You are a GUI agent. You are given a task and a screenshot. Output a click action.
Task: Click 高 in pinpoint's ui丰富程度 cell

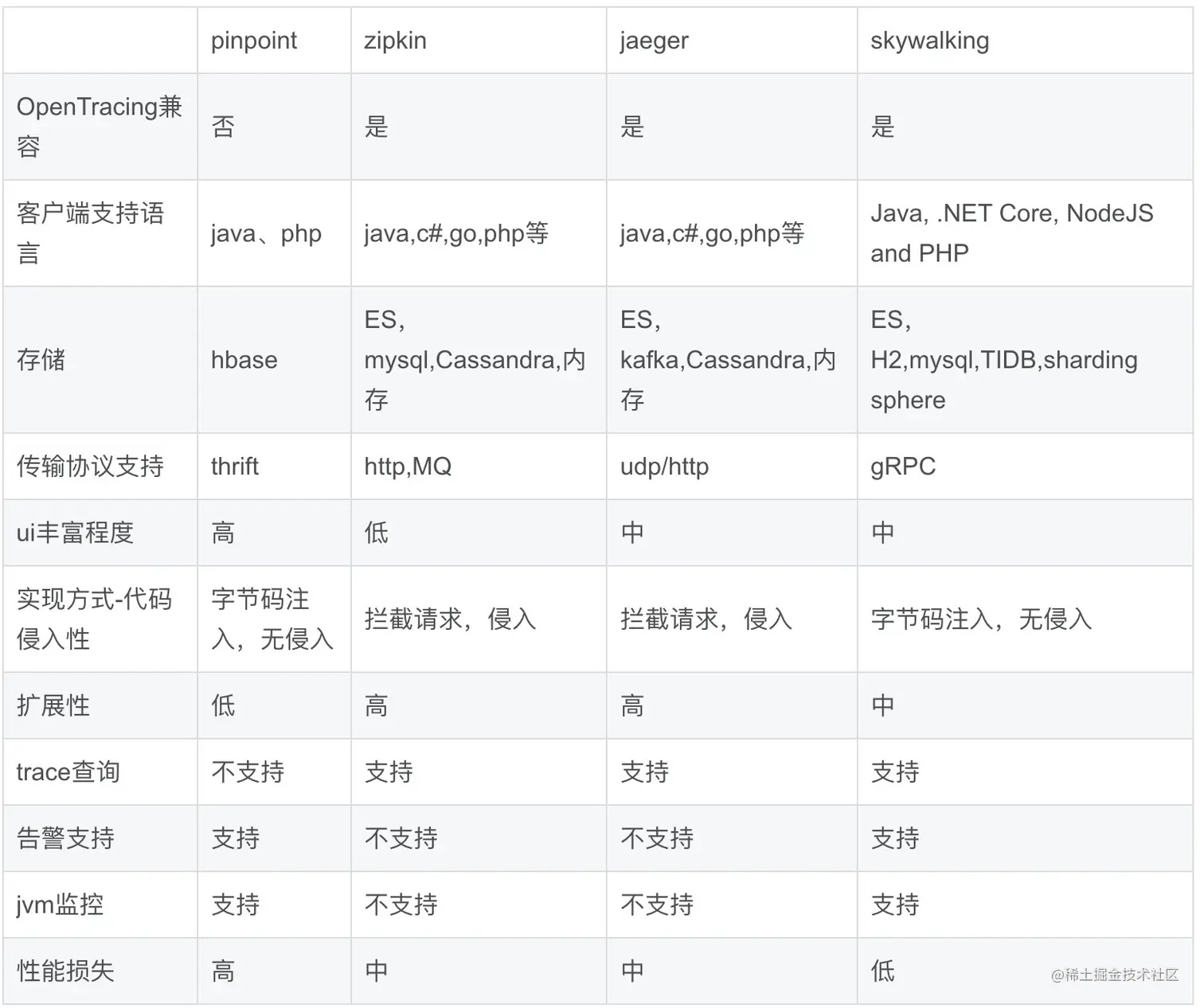[223, 533]
